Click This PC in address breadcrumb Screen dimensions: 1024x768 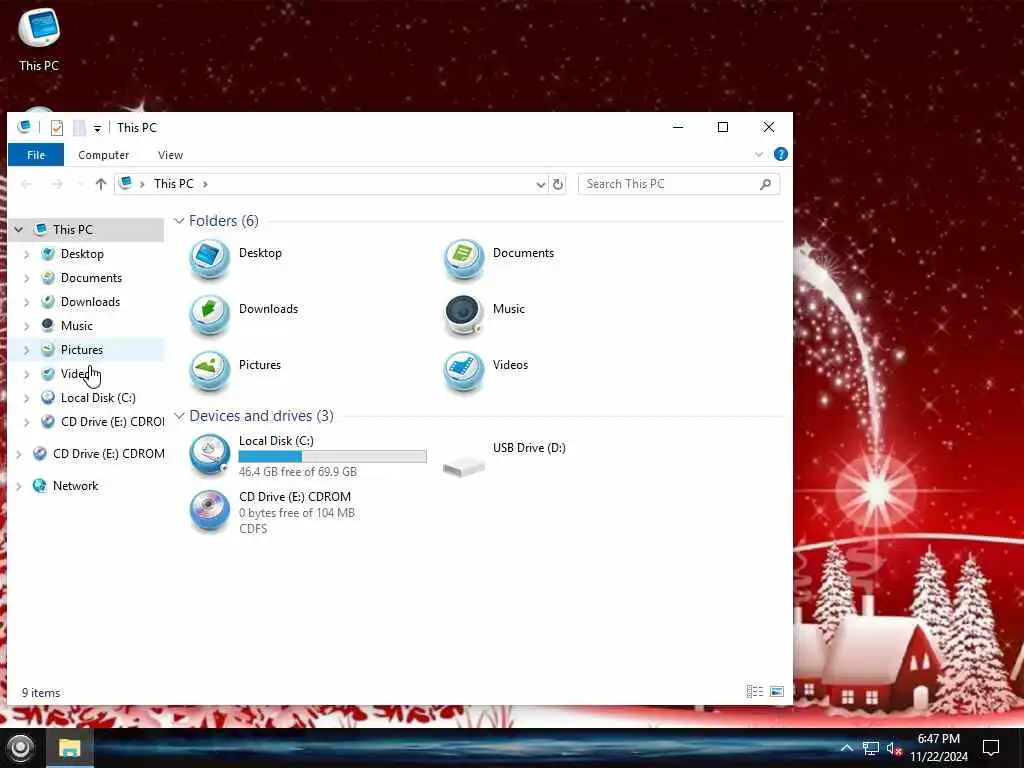point(174,184)
